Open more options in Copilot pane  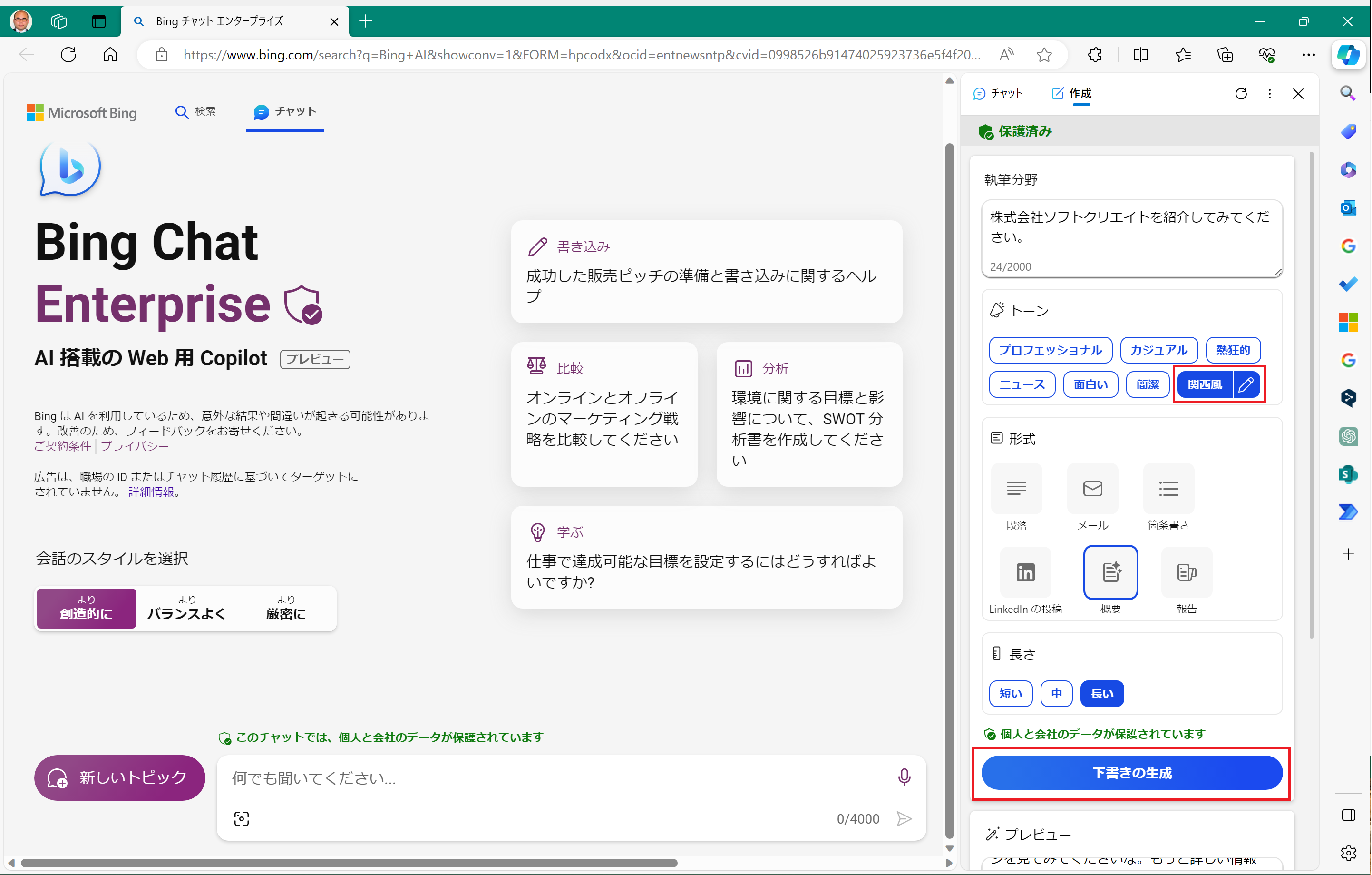point(1269,93)
